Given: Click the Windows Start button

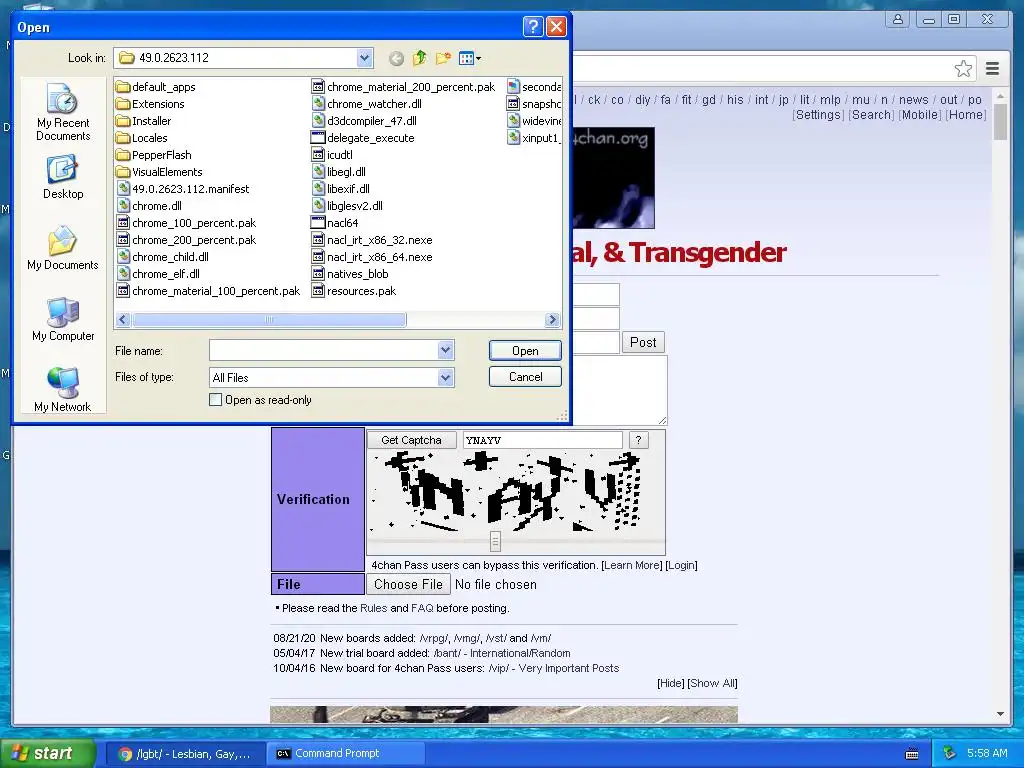Looking at the screenshot, I should pos(48,754).
